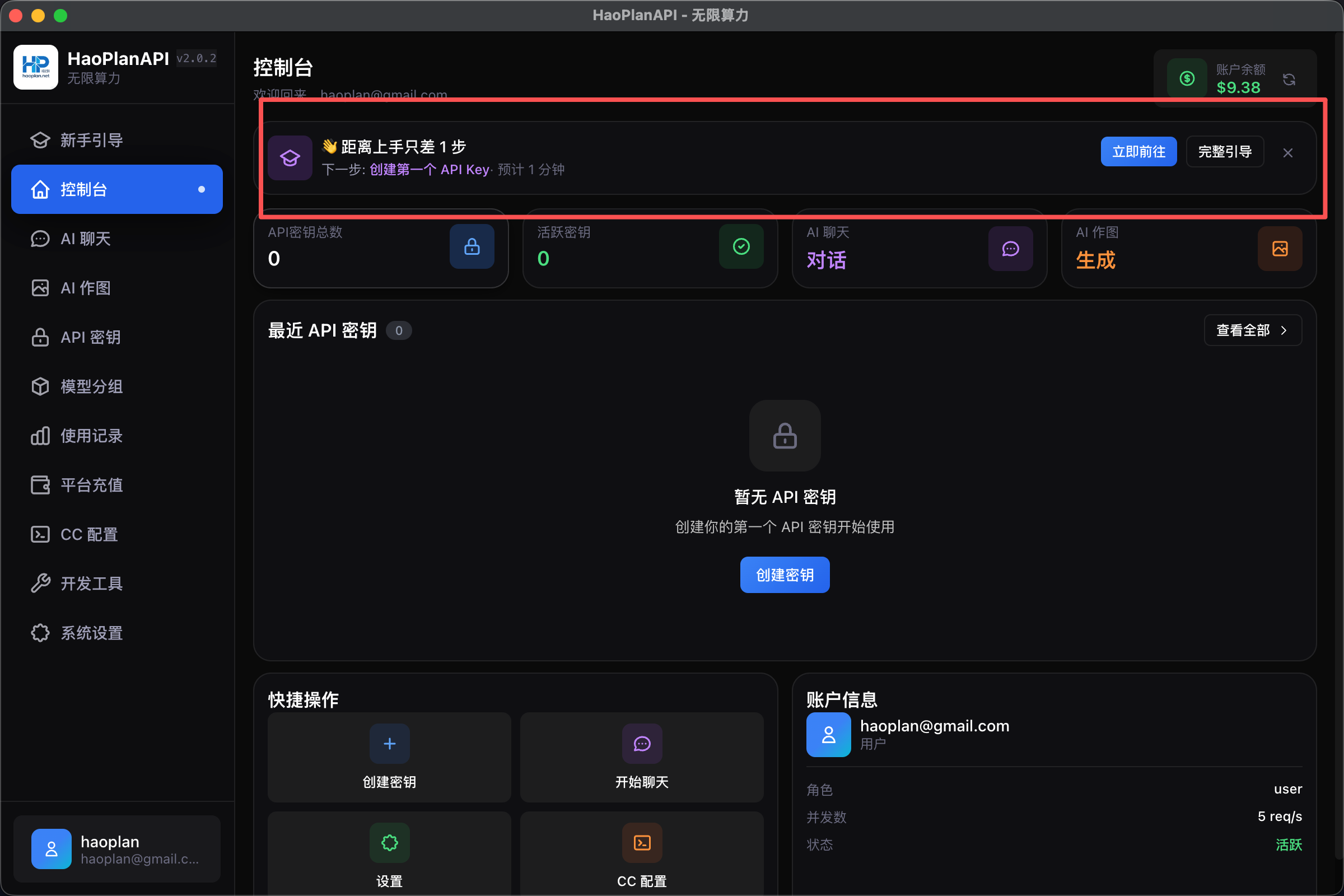The width and height of the screenshot is (1344, 896).
Task: Click the CC 配置 quick action terminal icon
Action: tap(642, 842)
